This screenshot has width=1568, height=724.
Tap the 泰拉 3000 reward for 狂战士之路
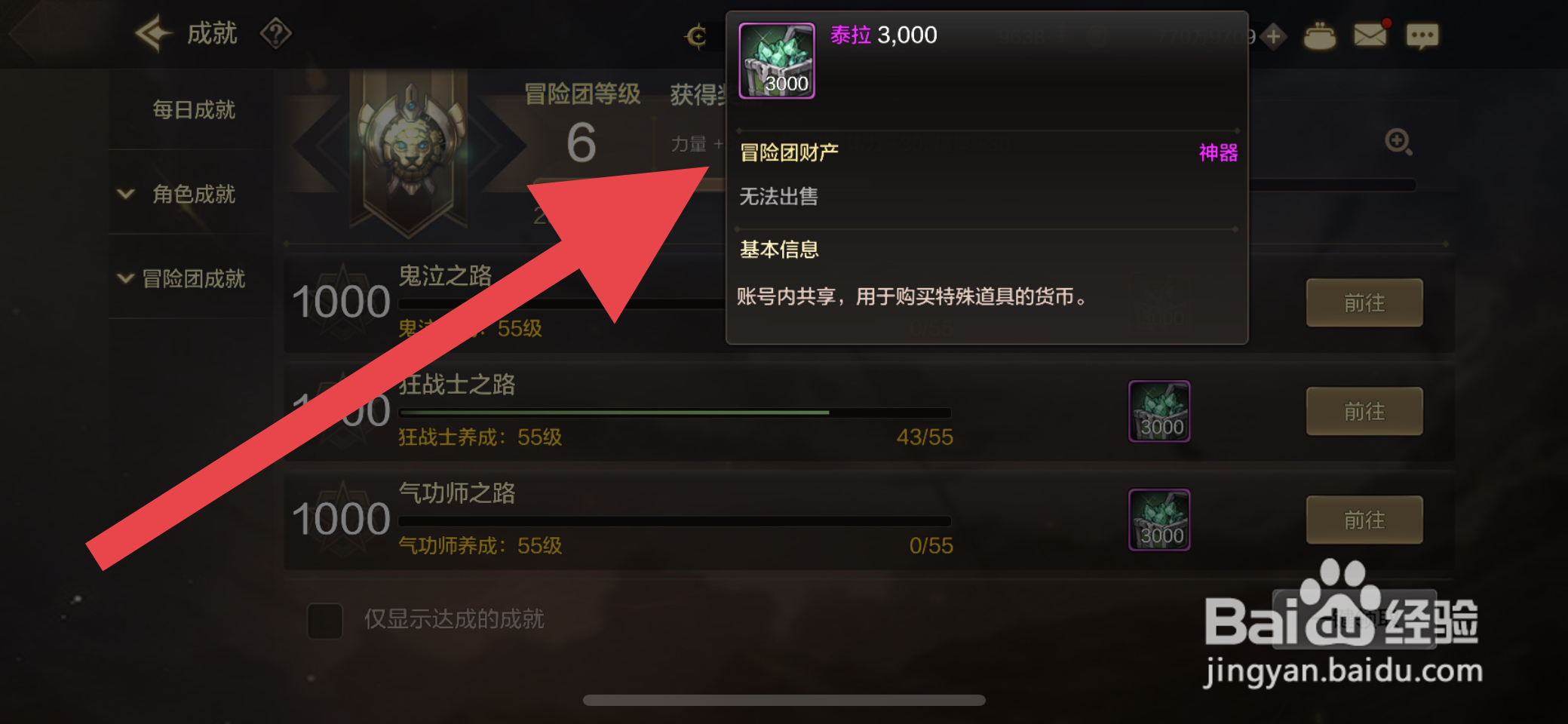tap(1159, 411)
